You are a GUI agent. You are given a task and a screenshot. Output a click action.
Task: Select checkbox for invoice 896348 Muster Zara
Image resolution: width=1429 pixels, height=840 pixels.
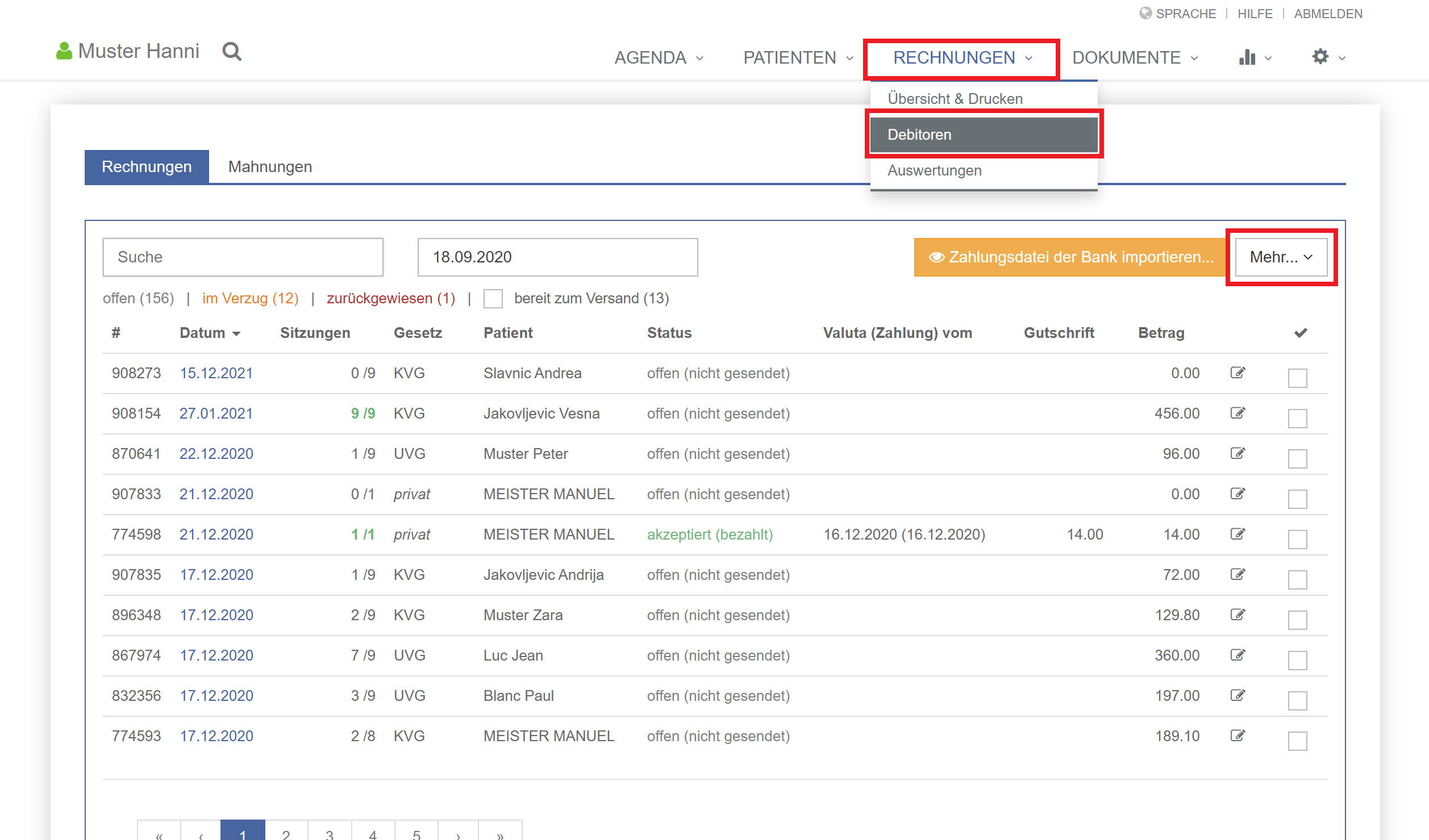tap(1297, 620)
